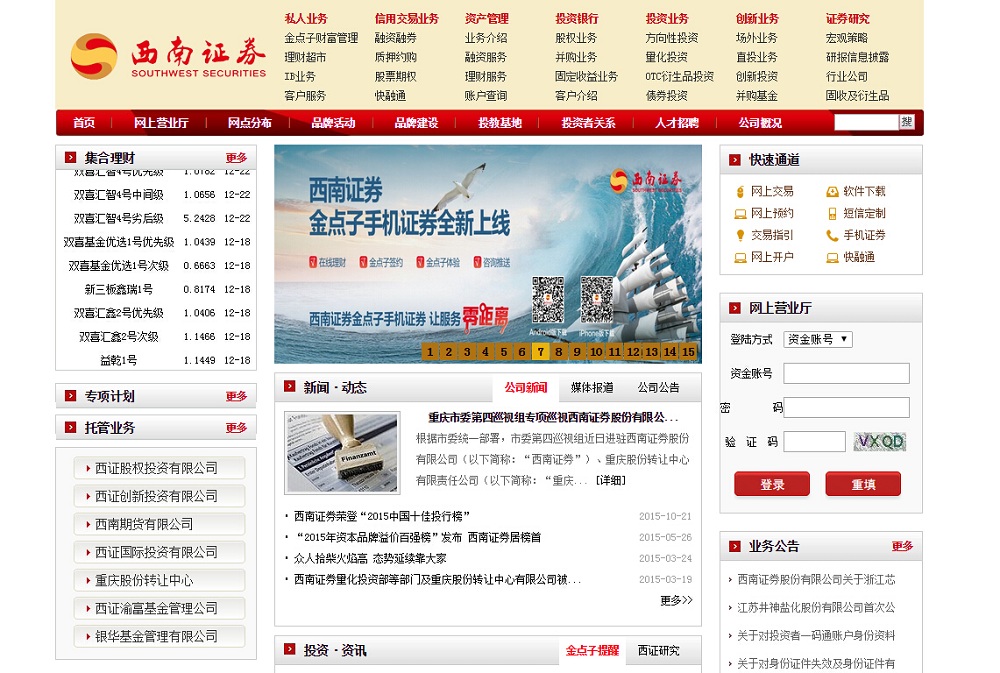Click 更多>> under the news list
Viewport: 1000px width, 673px height.
(x=676, y=600)
